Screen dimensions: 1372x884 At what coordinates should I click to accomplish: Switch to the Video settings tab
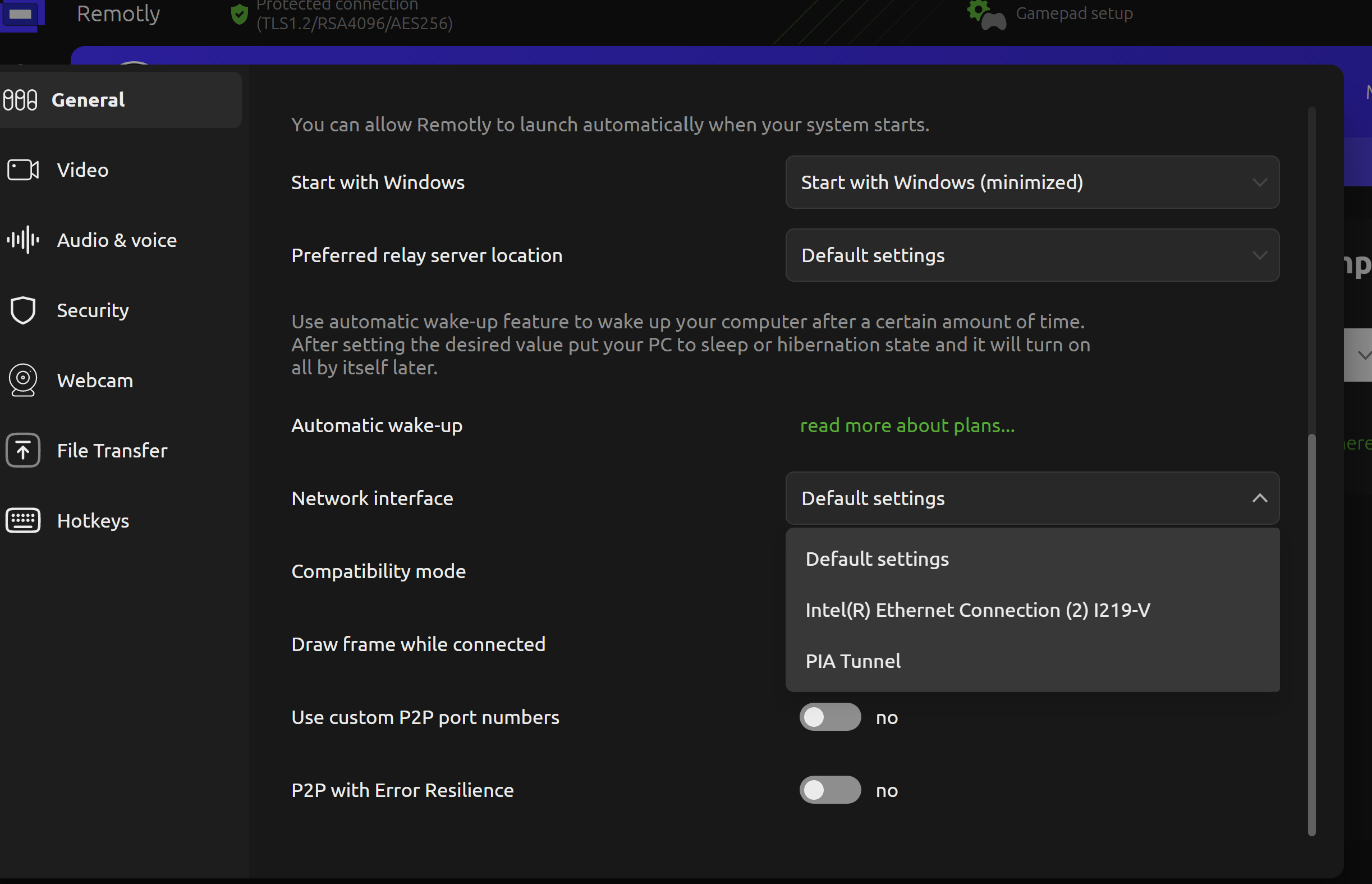(x=121, y=170)
